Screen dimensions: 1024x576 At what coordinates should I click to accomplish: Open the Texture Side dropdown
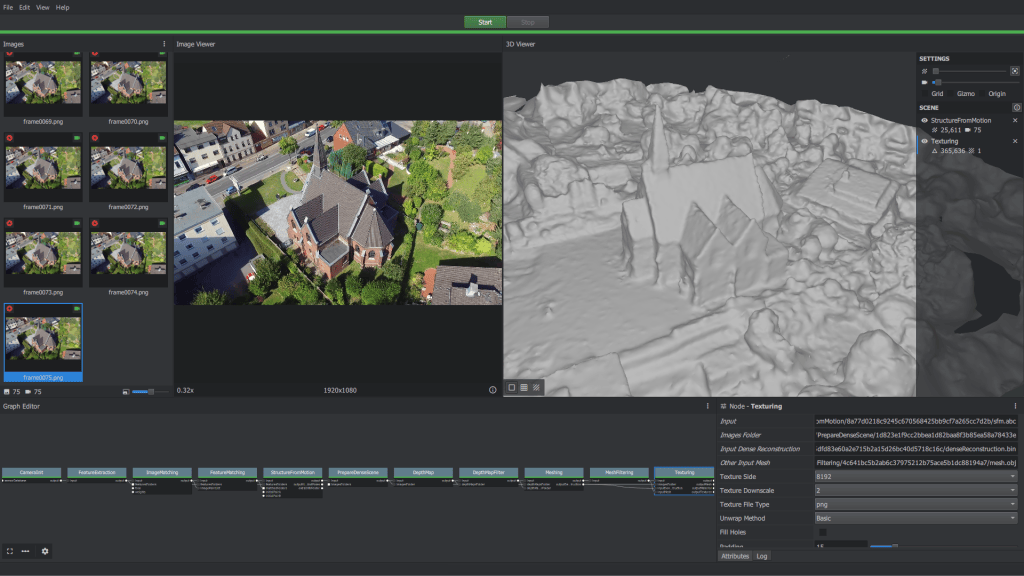point(916,477)
